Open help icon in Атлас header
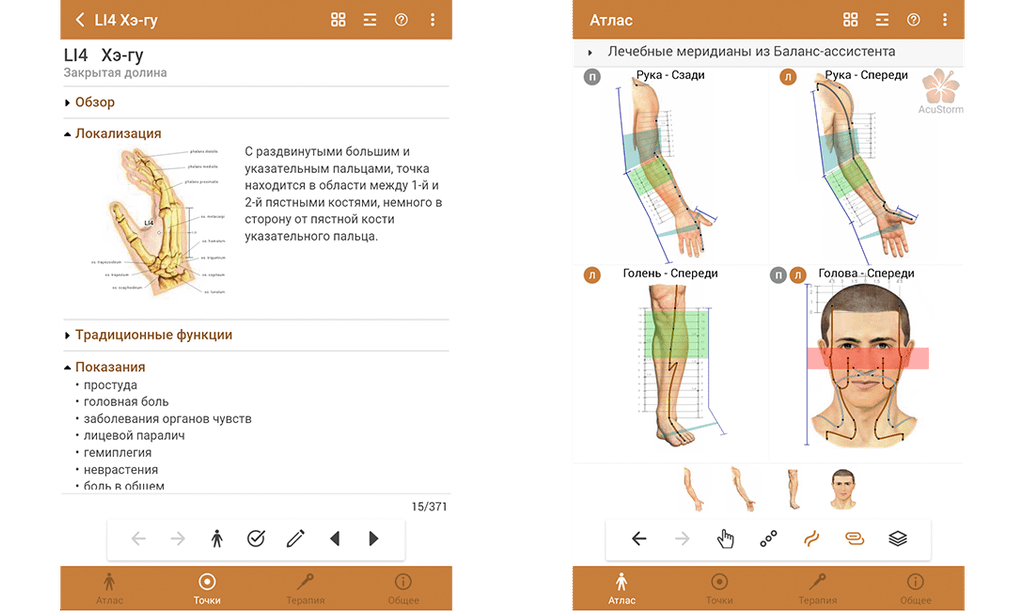This screenshot has width=1024, height=611. [913, 20]
